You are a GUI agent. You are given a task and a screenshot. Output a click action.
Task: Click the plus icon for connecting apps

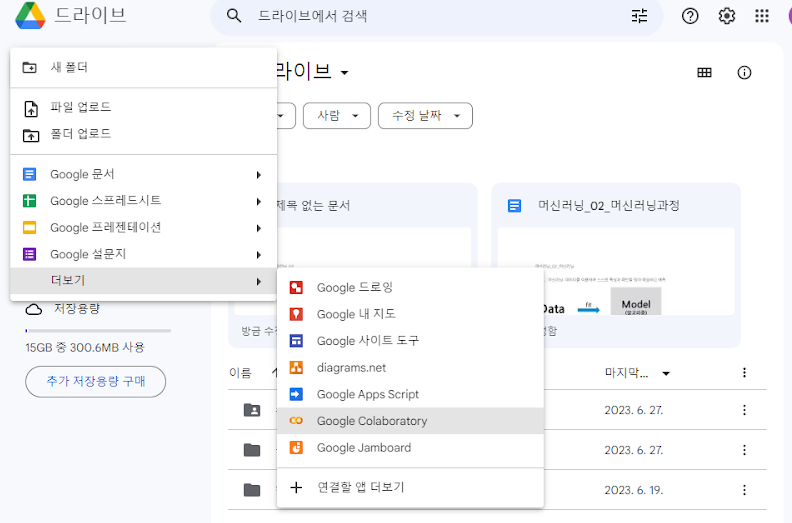coord(296,487)
